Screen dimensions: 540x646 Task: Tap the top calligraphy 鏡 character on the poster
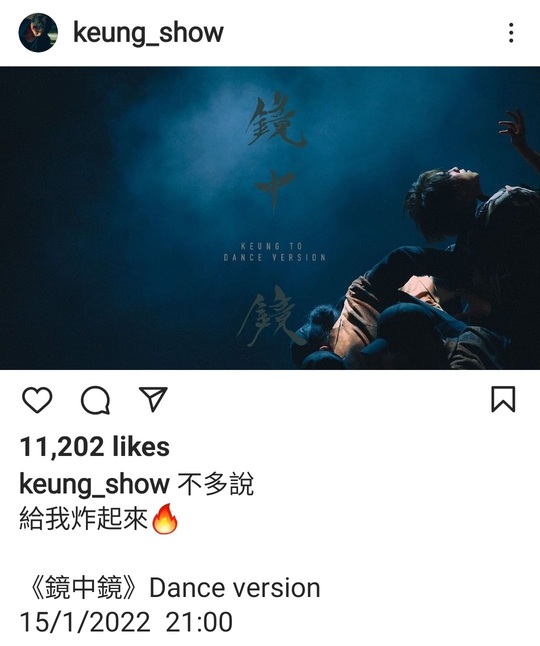point(275,120)
